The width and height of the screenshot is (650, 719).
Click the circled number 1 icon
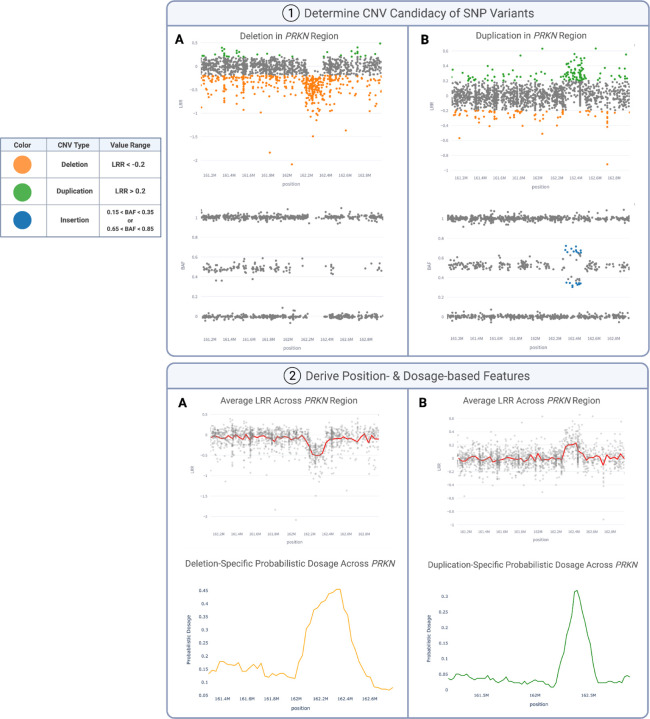click(291, 13)
